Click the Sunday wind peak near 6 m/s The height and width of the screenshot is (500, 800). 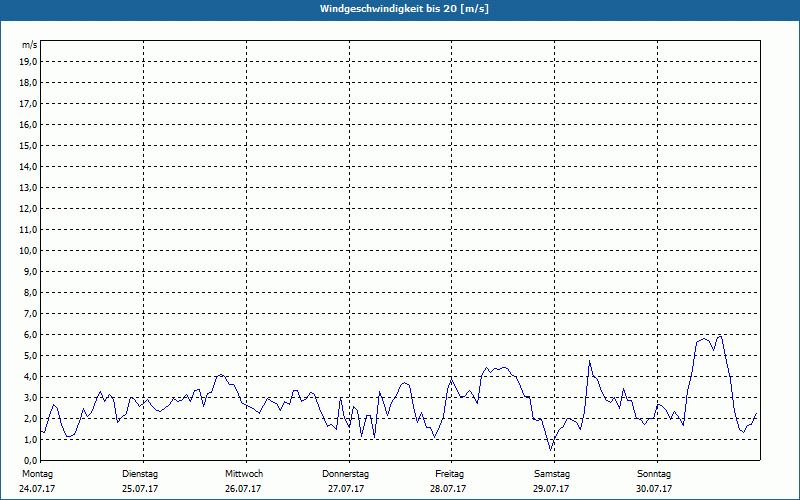click(720, 336)
